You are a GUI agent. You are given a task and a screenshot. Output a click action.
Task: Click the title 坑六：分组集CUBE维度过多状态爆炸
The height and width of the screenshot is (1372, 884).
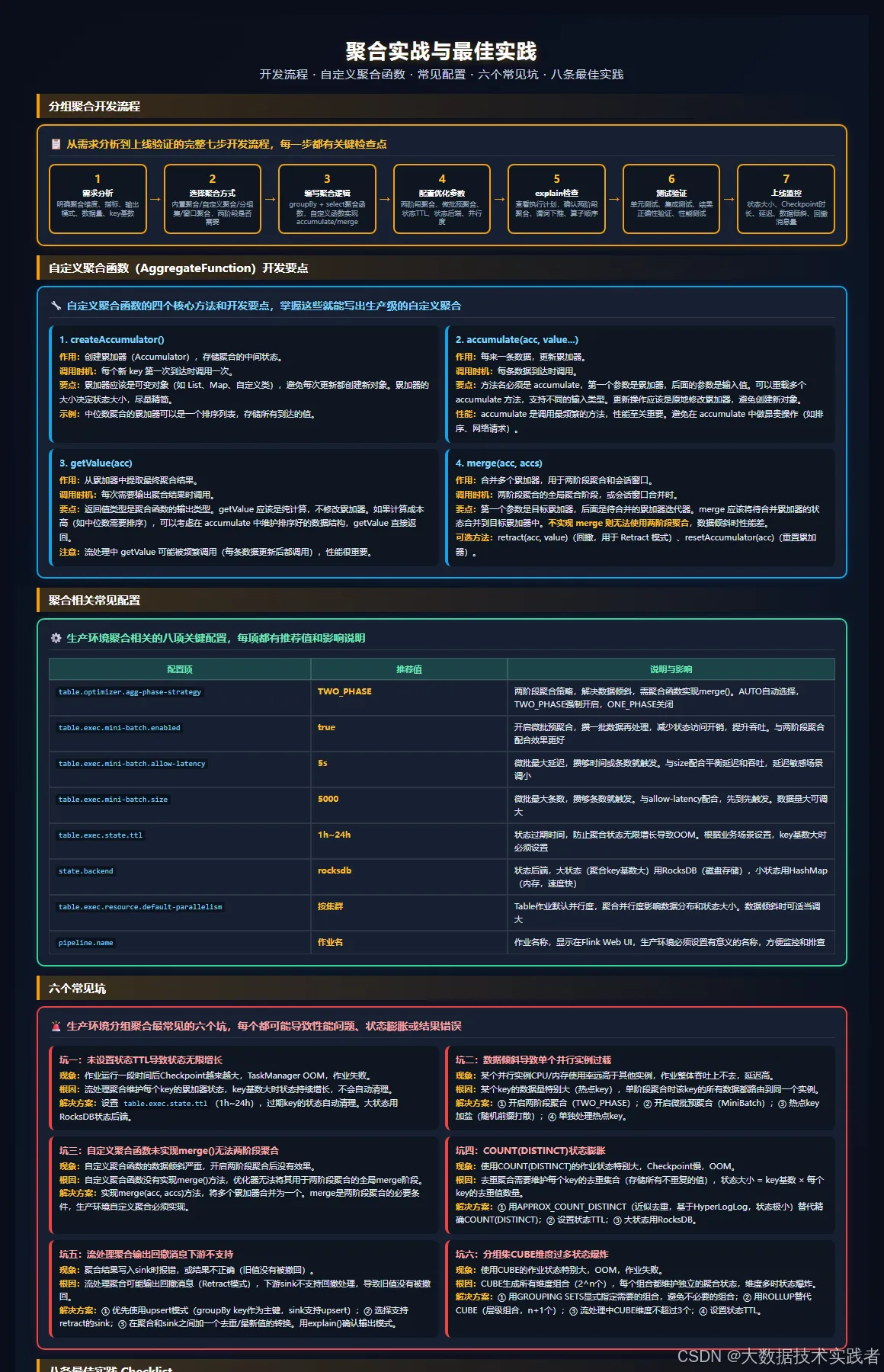(x=532, y=1255)
